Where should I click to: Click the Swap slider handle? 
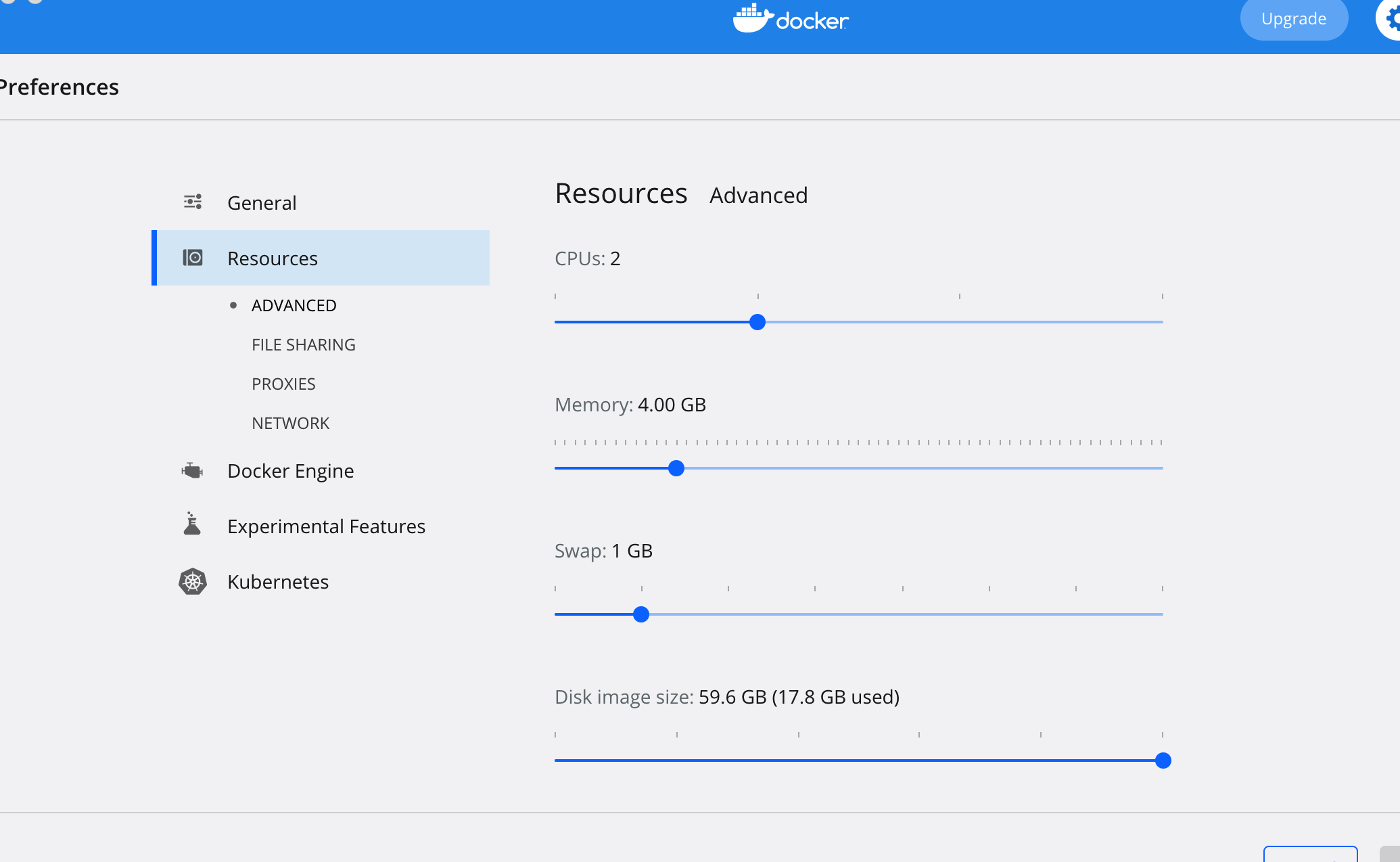tap(641, 614)
